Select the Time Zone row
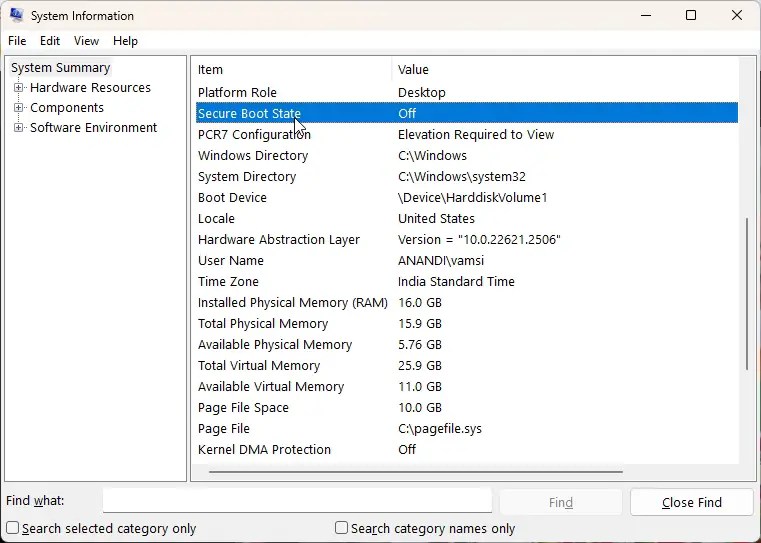This screenshot has width=761, height=543. click(467, 281)
